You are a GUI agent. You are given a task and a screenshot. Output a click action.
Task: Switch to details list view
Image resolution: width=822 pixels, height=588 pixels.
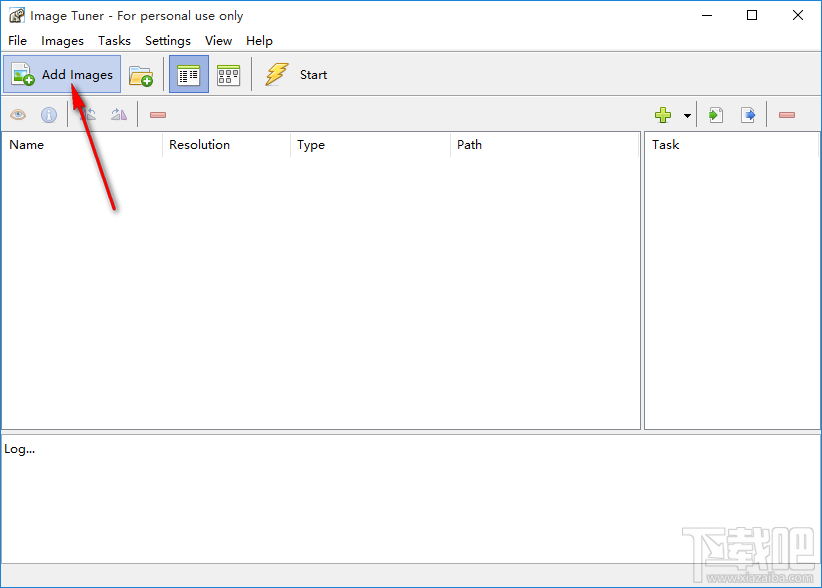(189, 74)
